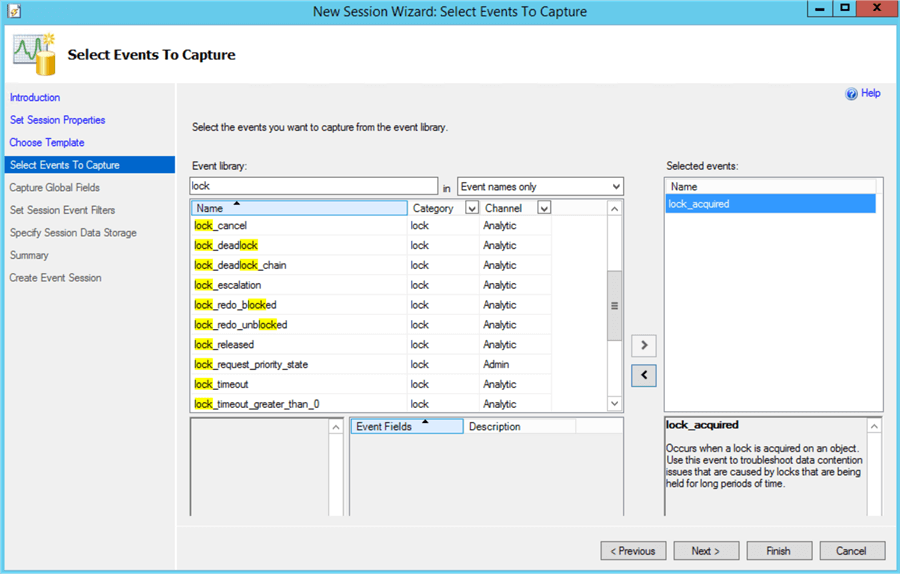Sort by Channel column header
Image resolution: width=900 pixels, height=574 pixels.
pos(503,208)
